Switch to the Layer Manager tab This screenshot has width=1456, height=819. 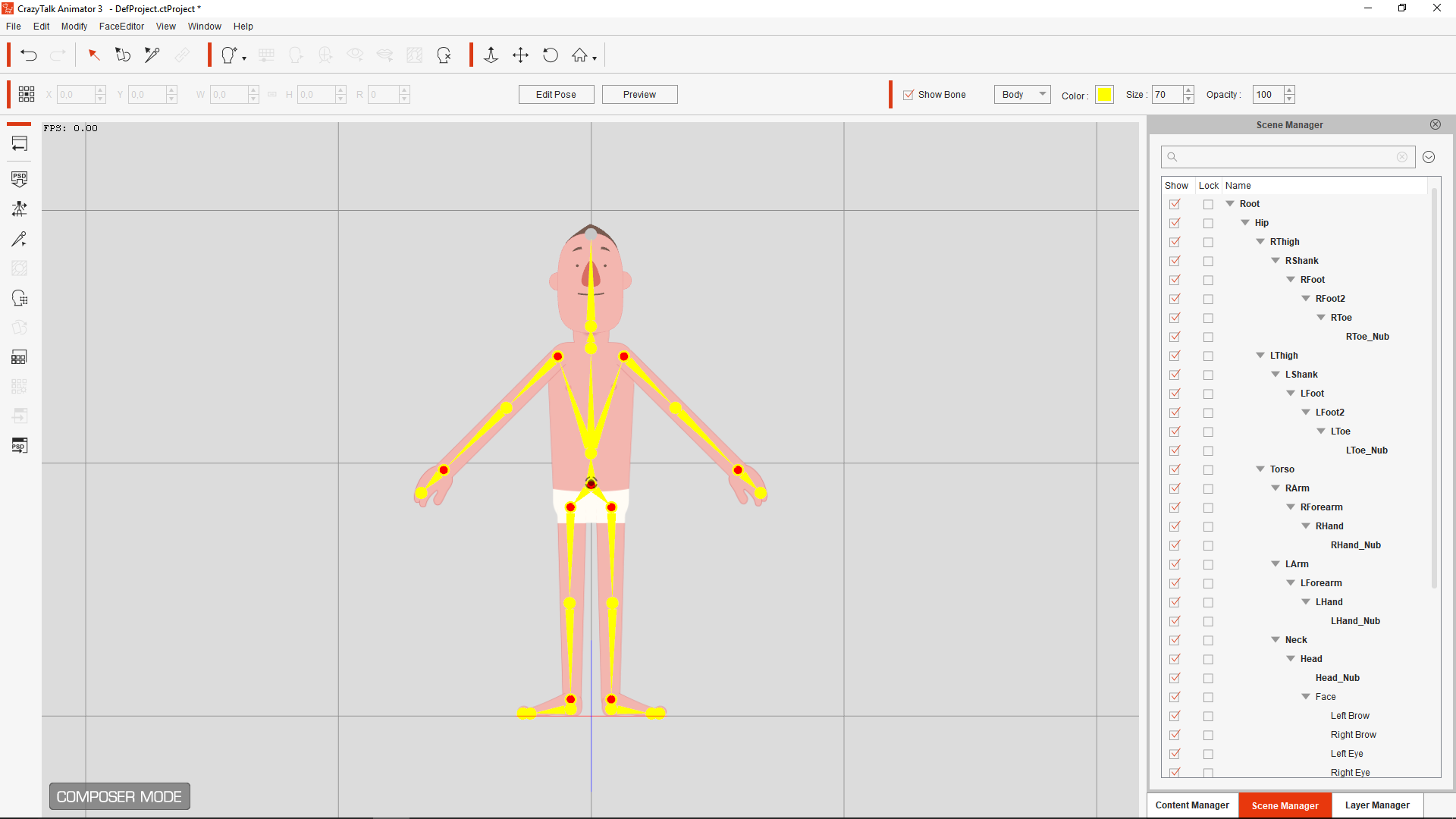point(1377,805)
